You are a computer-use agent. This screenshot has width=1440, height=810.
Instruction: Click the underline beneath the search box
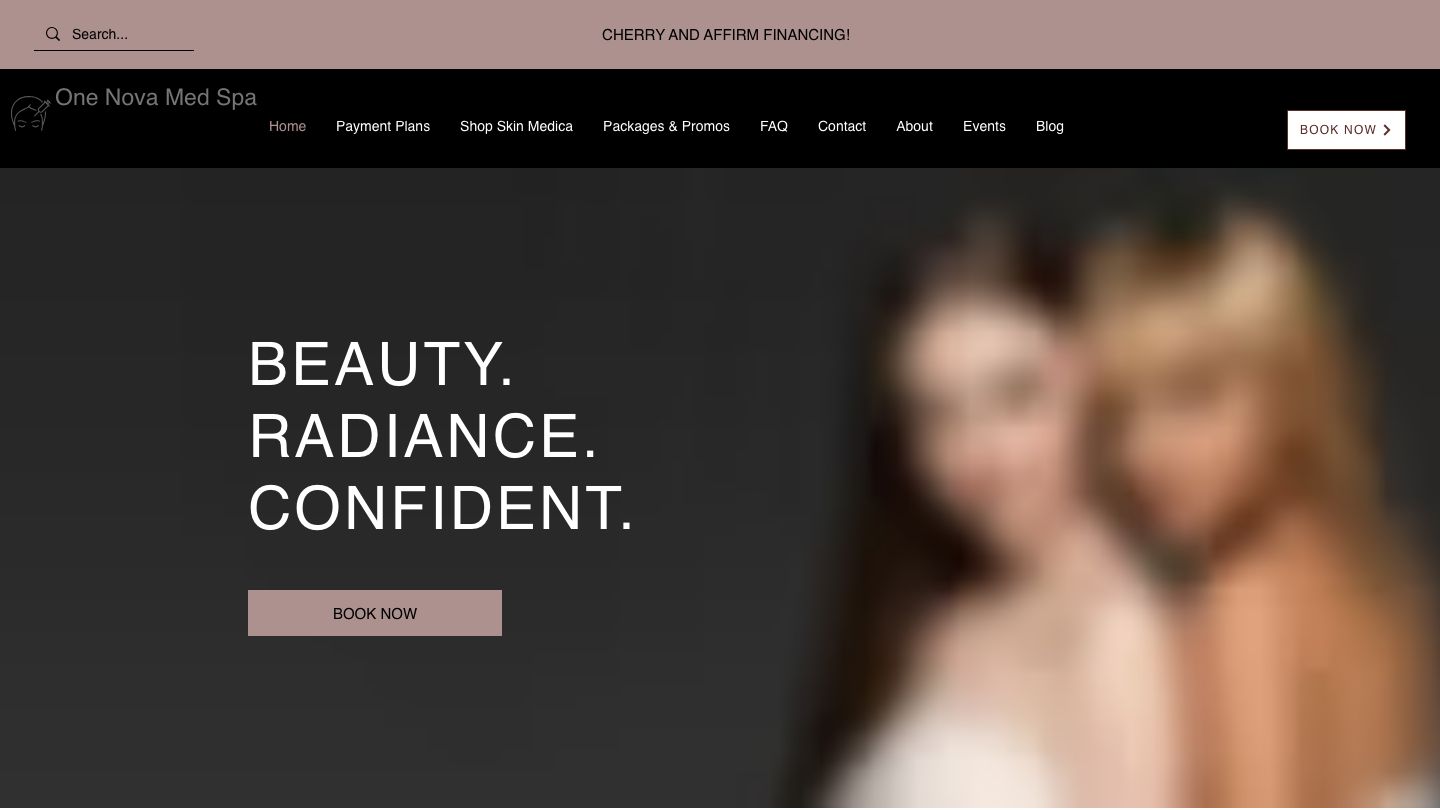tap(114, 50)
